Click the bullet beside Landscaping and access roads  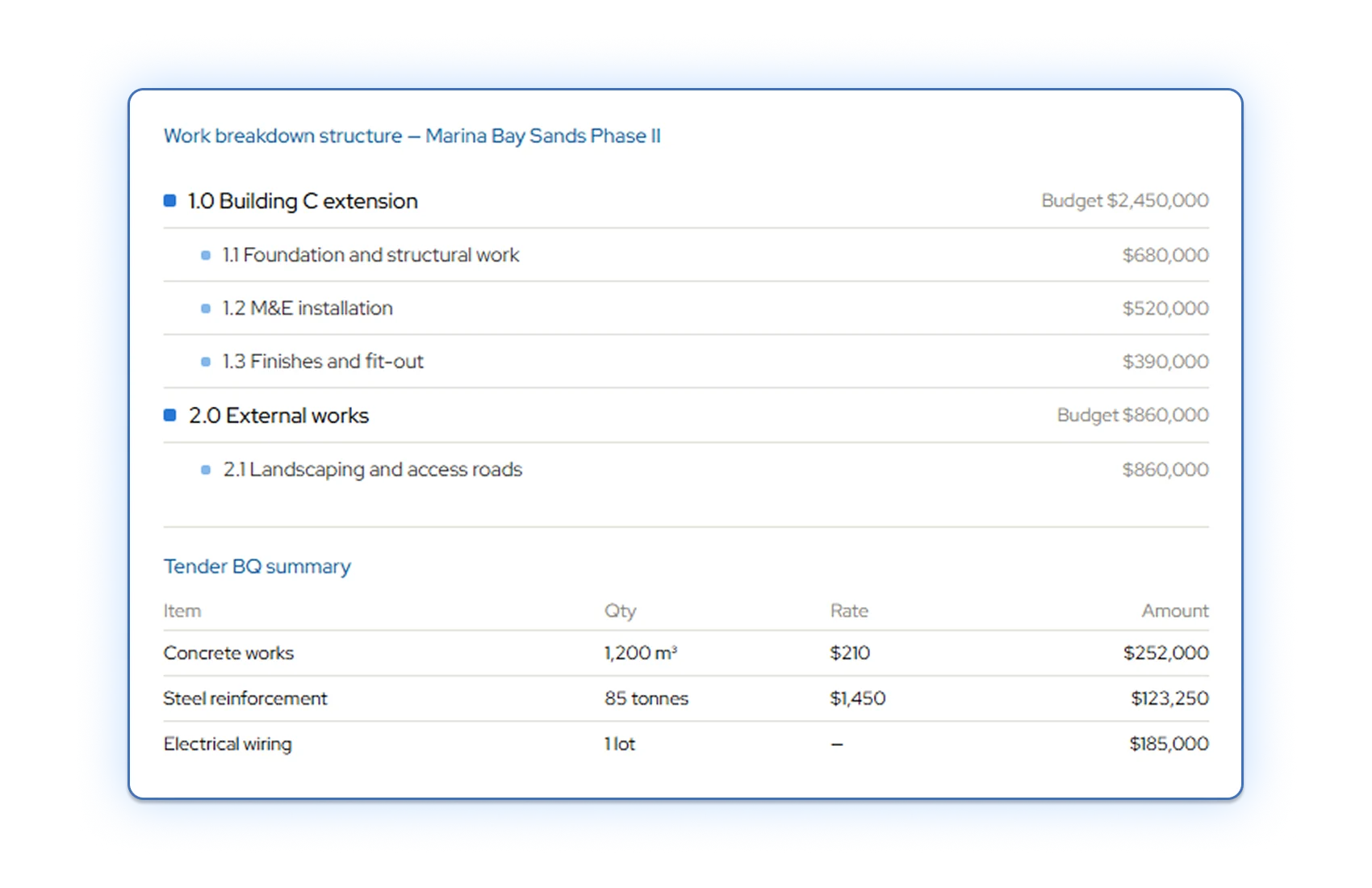(x=206, y=470)
